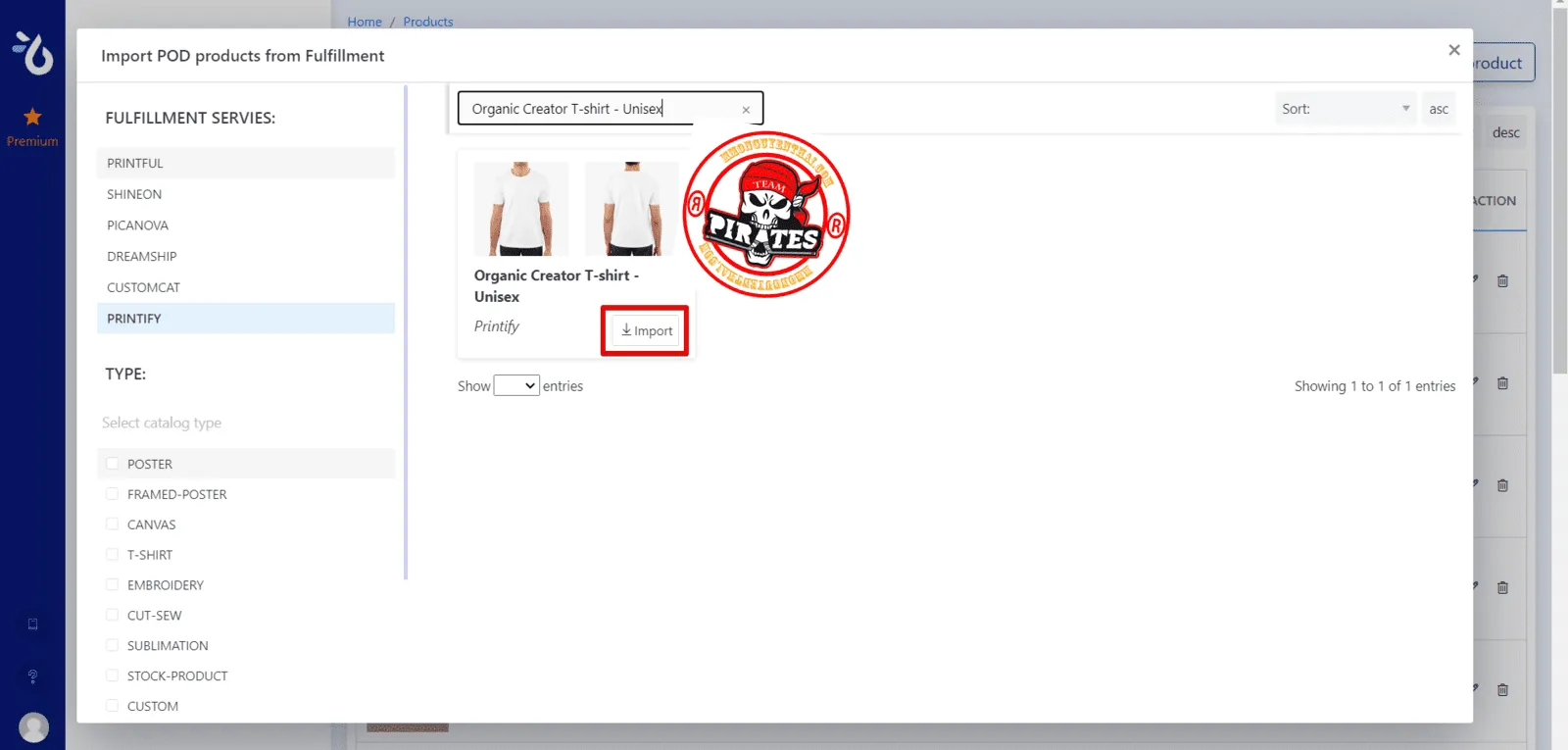
Task: Open the app logo in sidebar
Action: click(33, 54)
